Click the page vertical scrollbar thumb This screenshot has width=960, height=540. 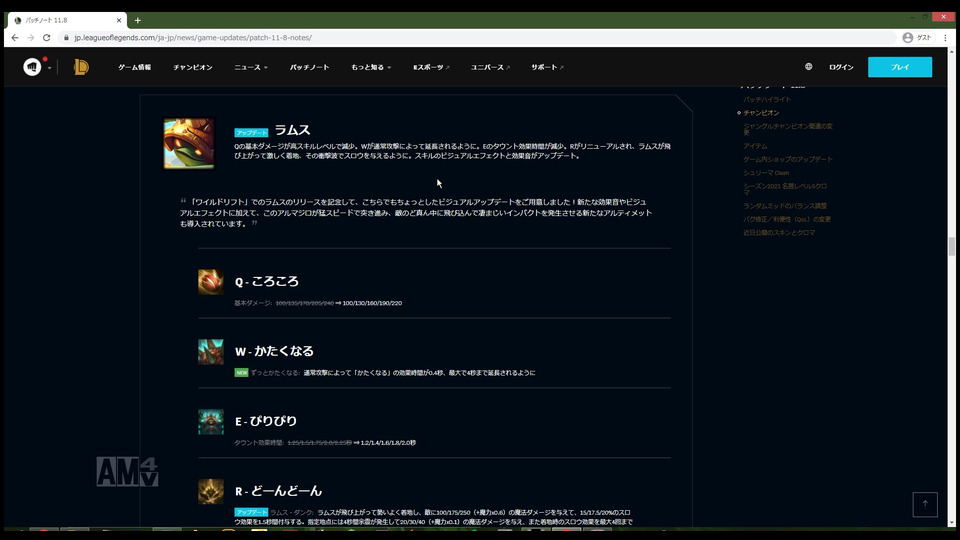(x=951, y=247)
